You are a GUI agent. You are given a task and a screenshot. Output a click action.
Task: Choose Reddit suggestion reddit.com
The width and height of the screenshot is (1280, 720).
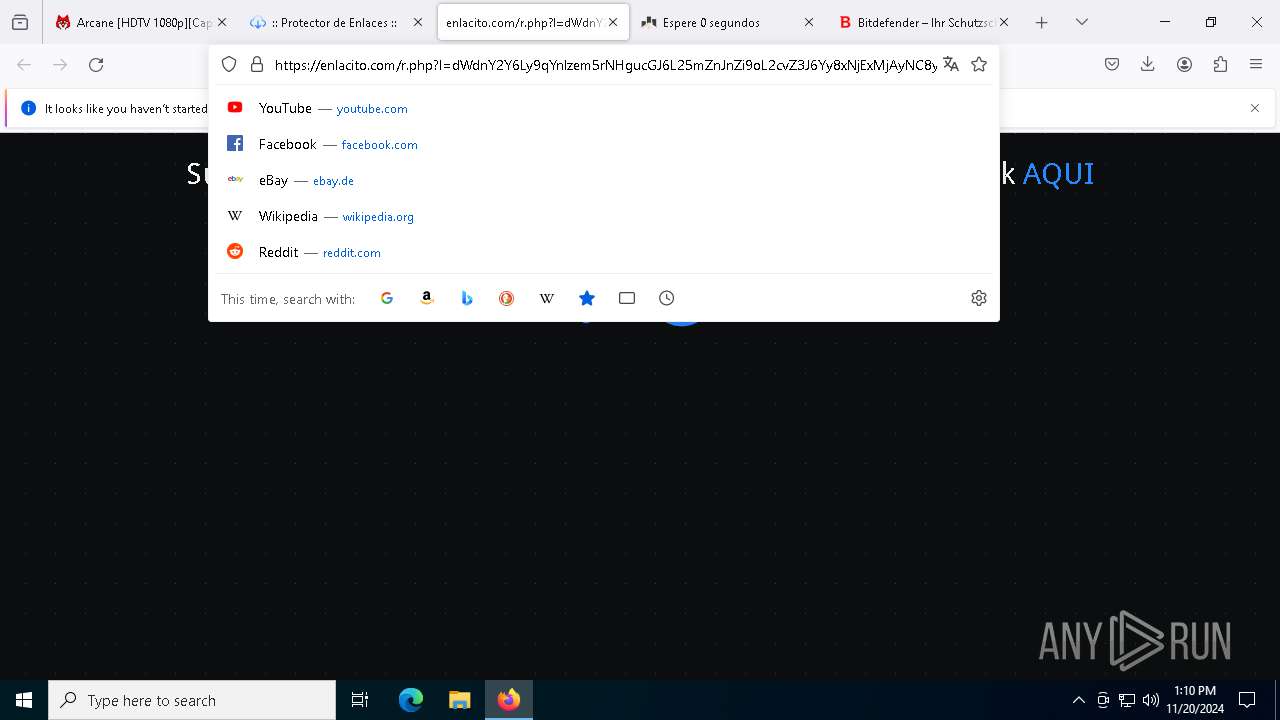click(604, 252)
